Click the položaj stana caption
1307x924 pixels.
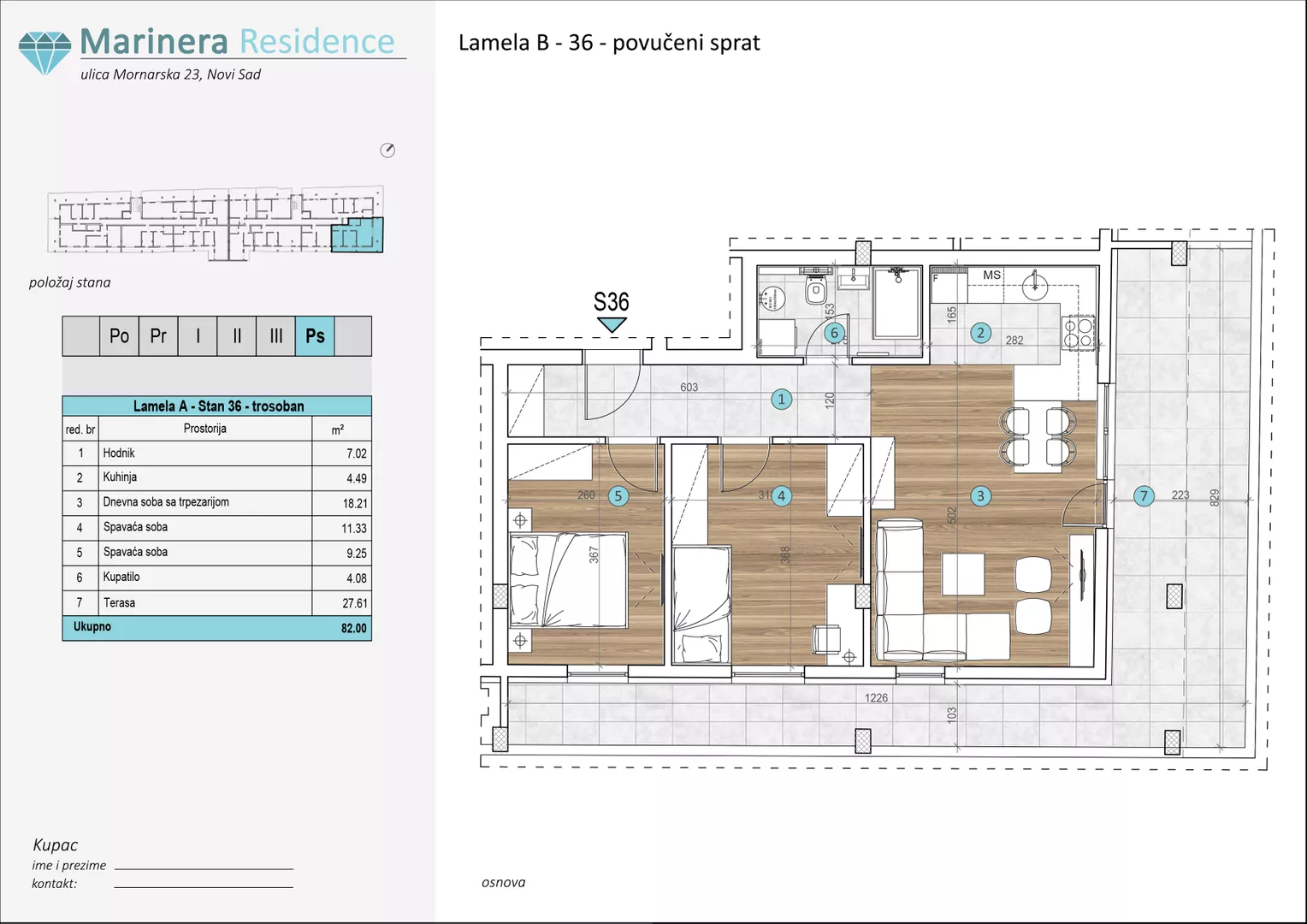[69, 282]
